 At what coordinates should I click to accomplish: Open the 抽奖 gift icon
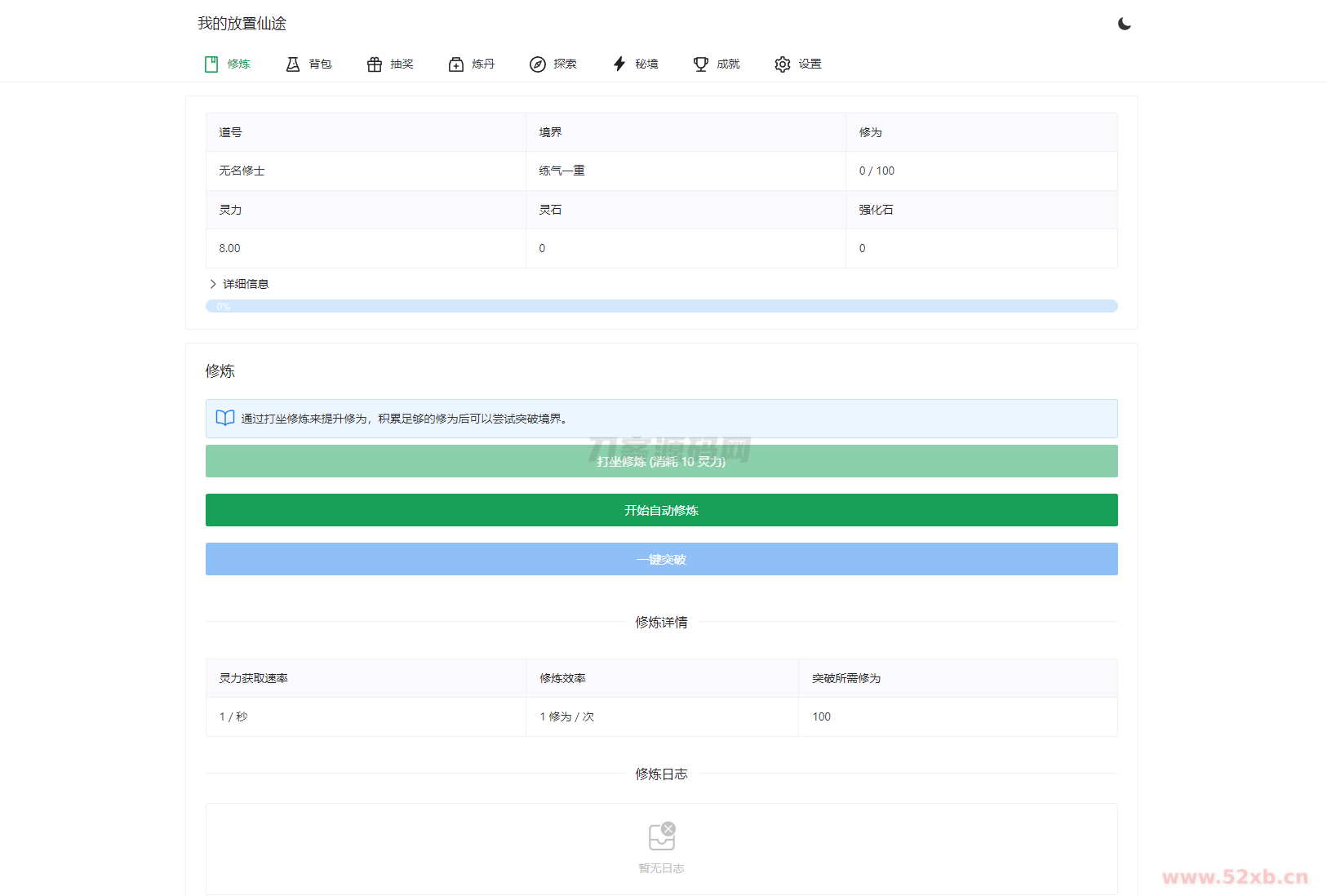pos(375,64)
